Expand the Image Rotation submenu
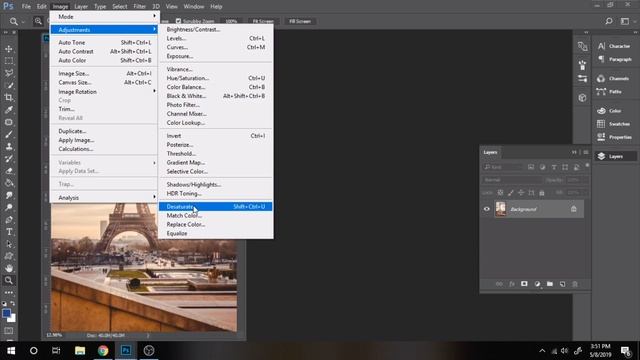Screen dimensions: 640x360 pos(104,92)
